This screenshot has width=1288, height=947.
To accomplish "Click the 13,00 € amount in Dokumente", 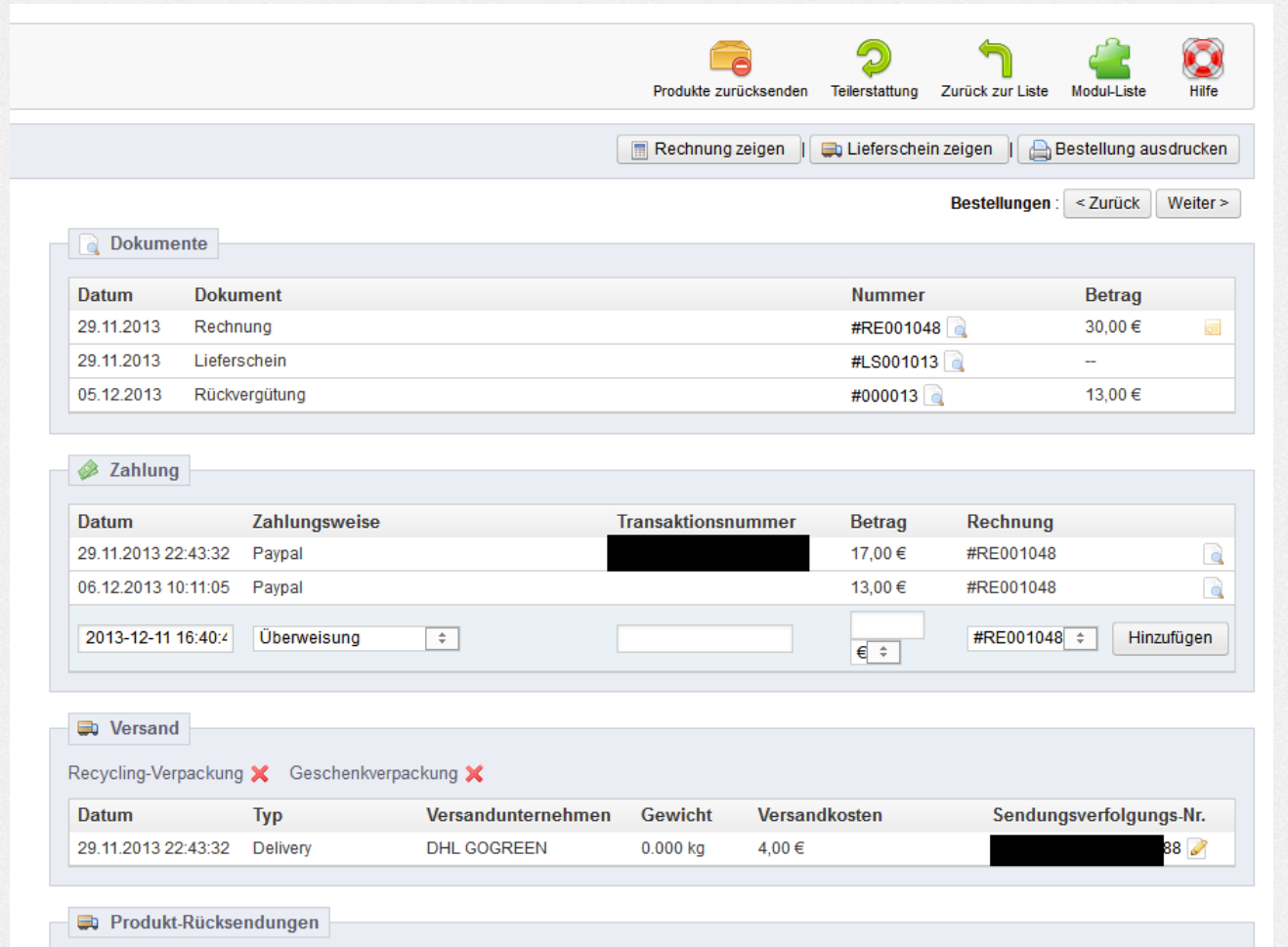I will click(1113, 395).
